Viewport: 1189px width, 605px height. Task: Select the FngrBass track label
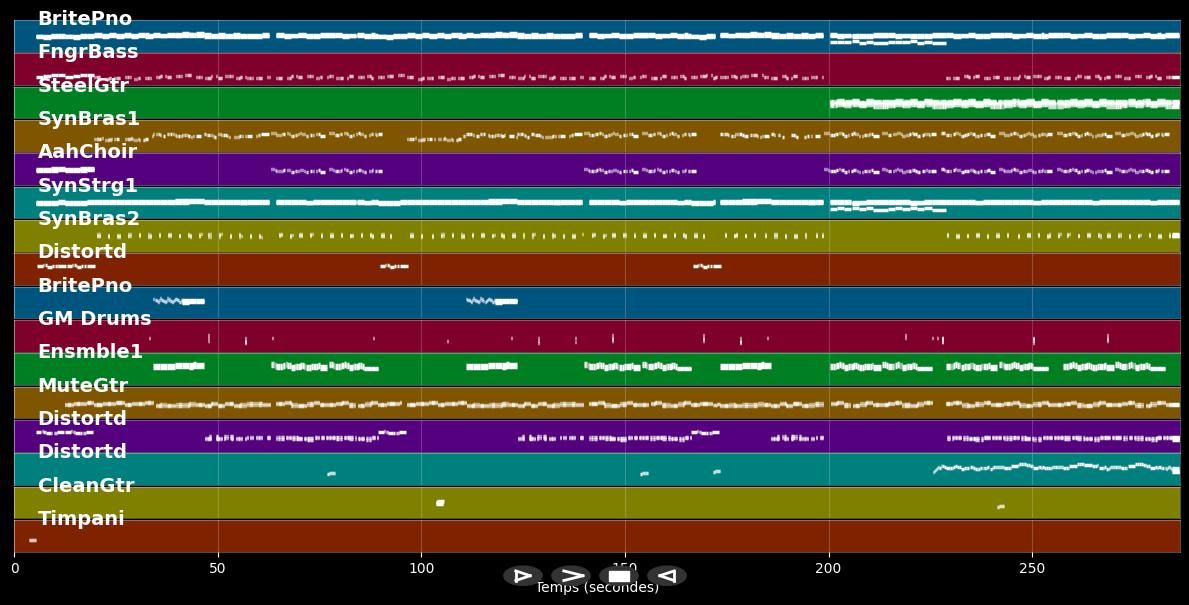(x=88, y=52)
